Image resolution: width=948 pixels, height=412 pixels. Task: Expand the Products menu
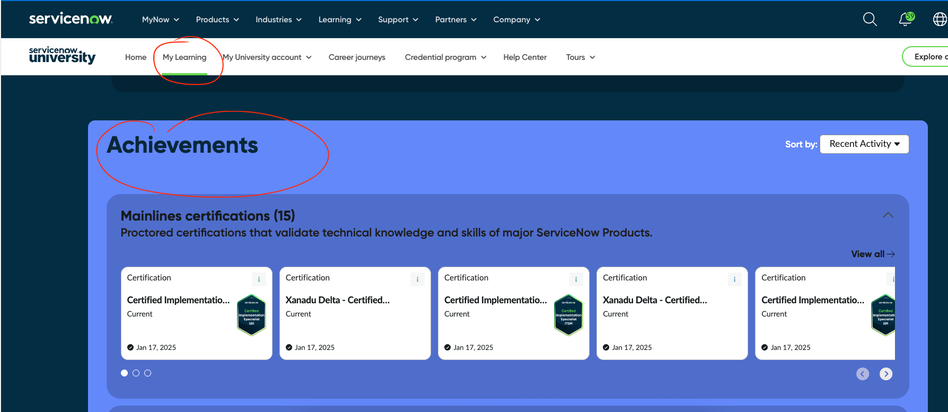pos(217,19)
